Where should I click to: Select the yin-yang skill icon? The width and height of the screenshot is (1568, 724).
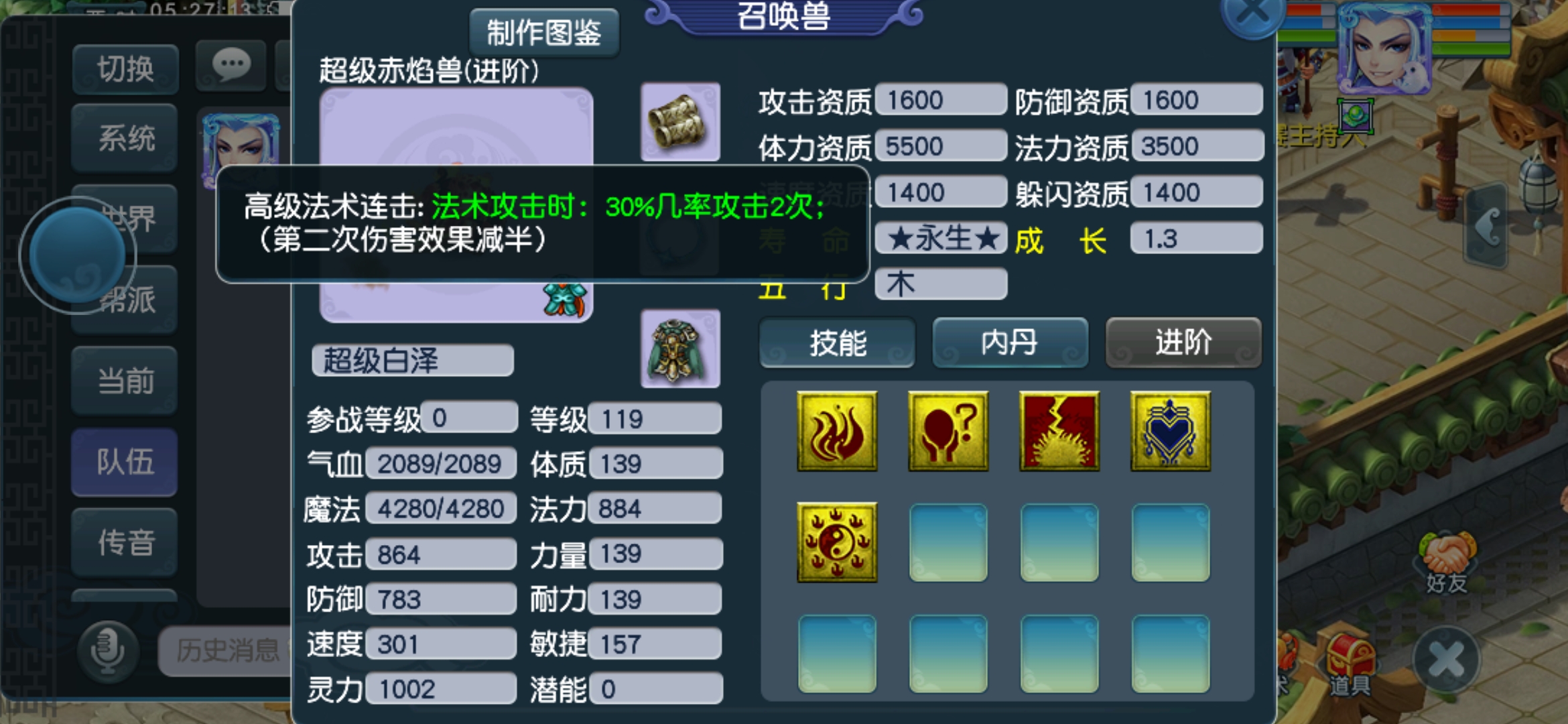[x=837, y=542]
